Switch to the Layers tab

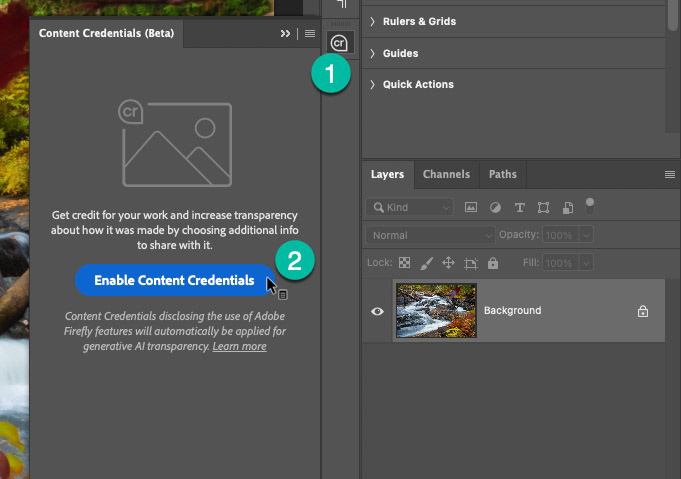point(387,174)
